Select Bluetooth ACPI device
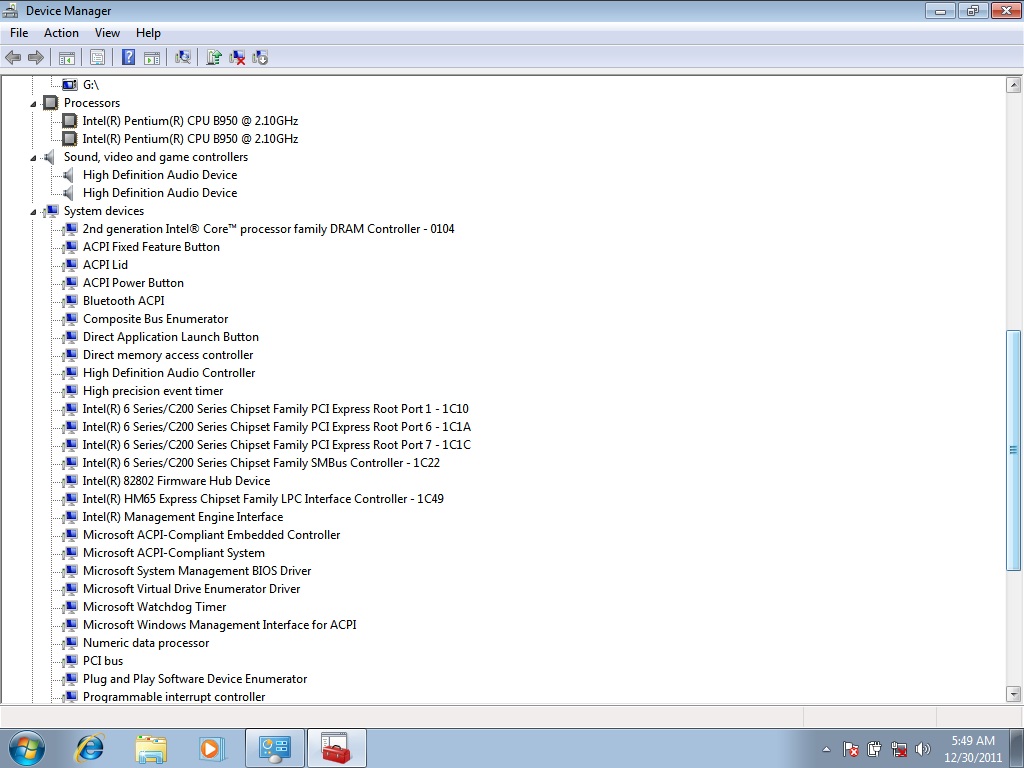 pyautogui.click(x=123, y=301)
